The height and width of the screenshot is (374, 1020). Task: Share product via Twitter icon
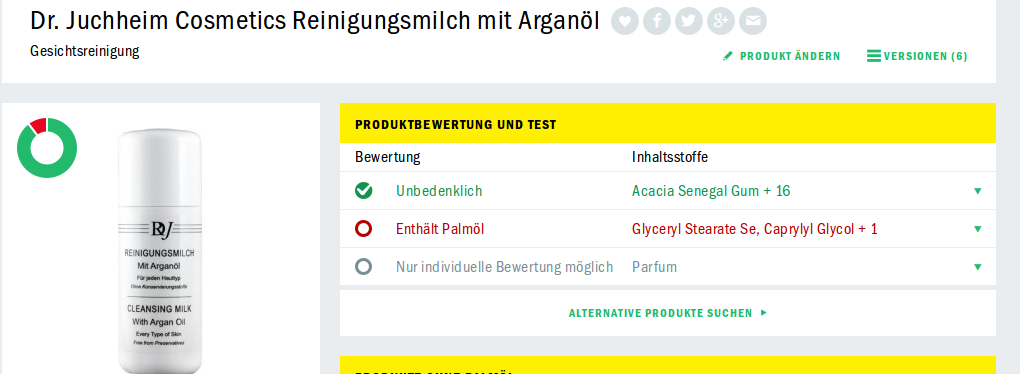coord(689,21)
